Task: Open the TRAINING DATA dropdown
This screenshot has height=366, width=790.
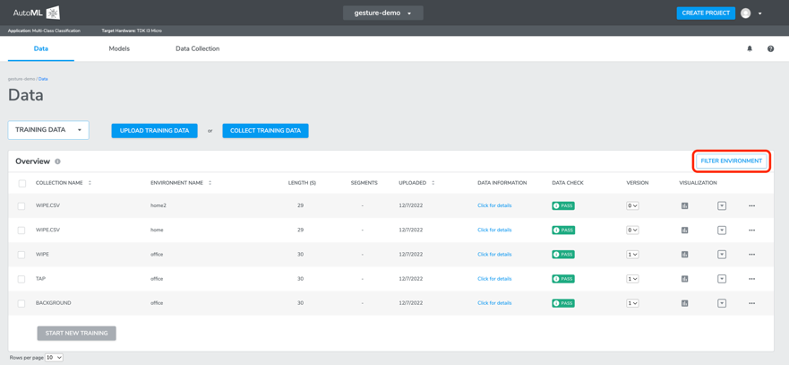Action: pos(48,130)
